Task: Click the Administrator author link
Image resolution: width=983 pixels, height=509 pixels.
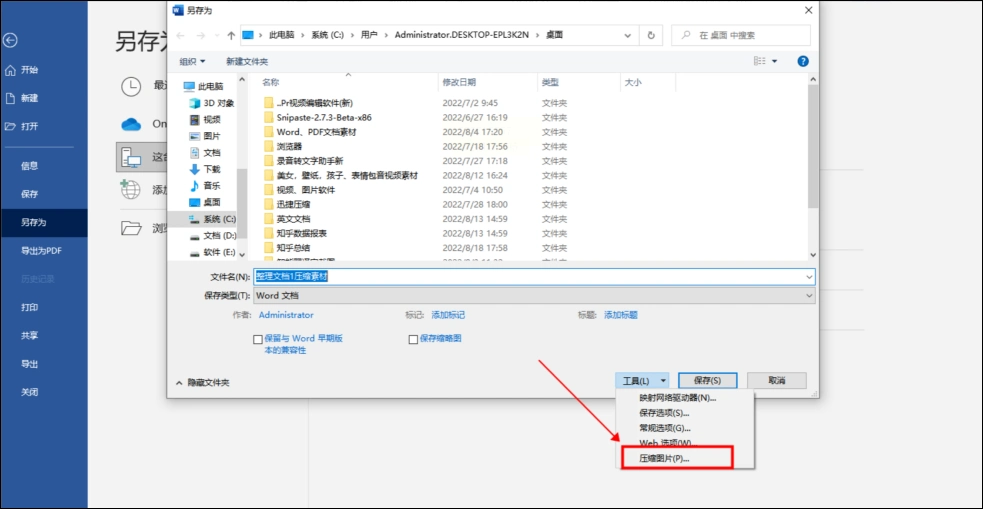Action: tap(286, 315)
